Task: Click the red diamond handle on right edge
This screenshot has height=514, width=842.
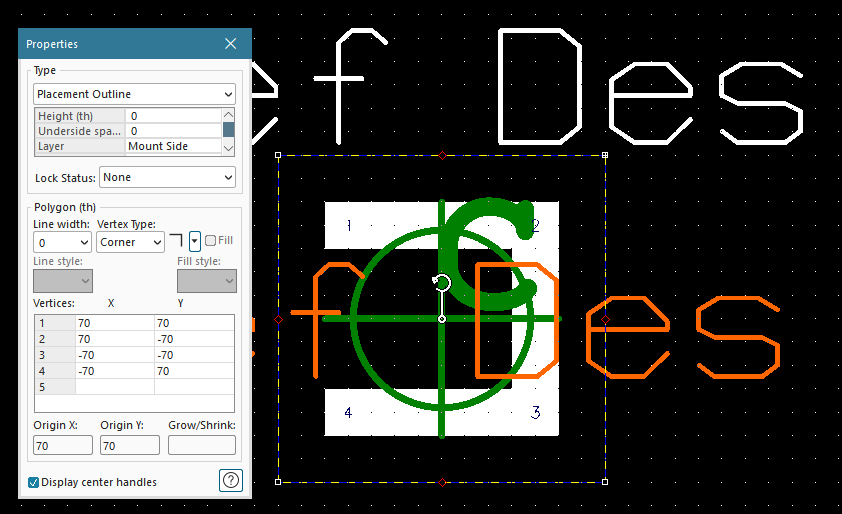Action: pos(605,319)
